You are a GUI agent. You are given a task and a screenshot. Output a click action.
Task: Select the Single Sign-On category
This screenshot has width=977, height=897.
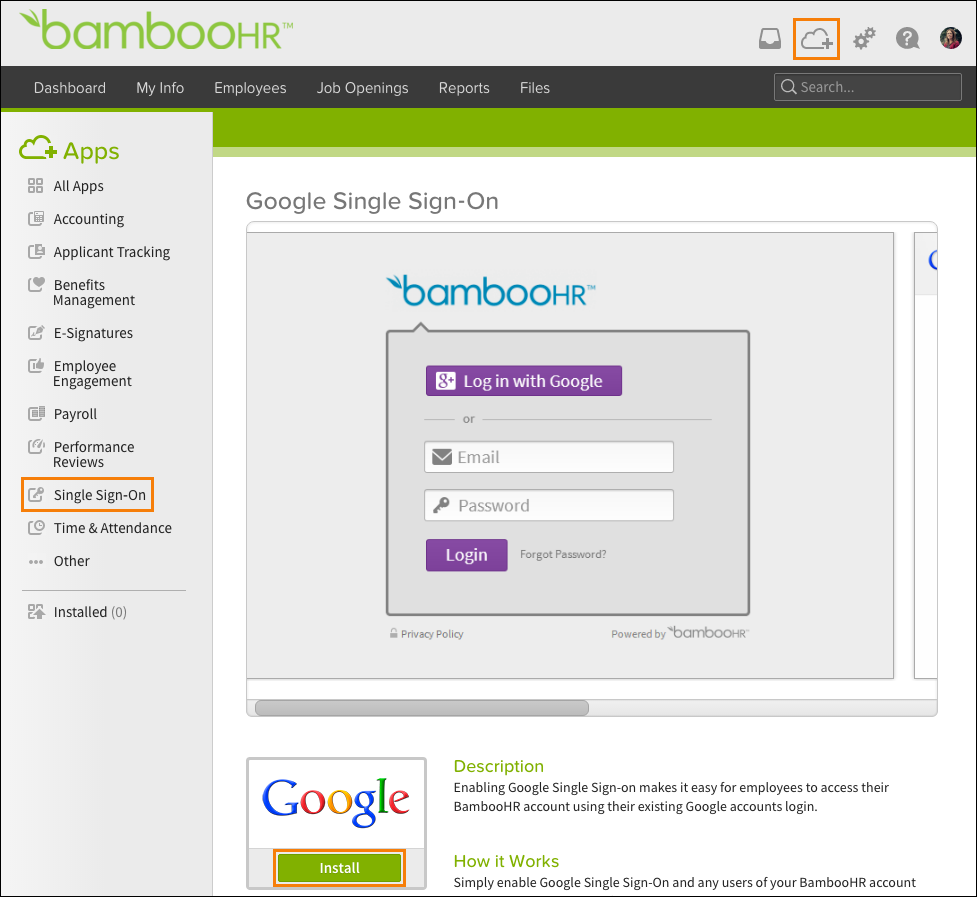[87, 494]
